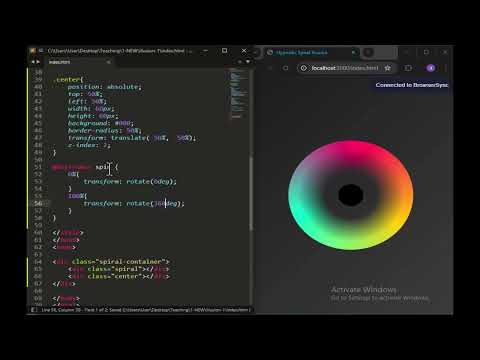Click the class="spiral-container" div line

click(111, 262)
